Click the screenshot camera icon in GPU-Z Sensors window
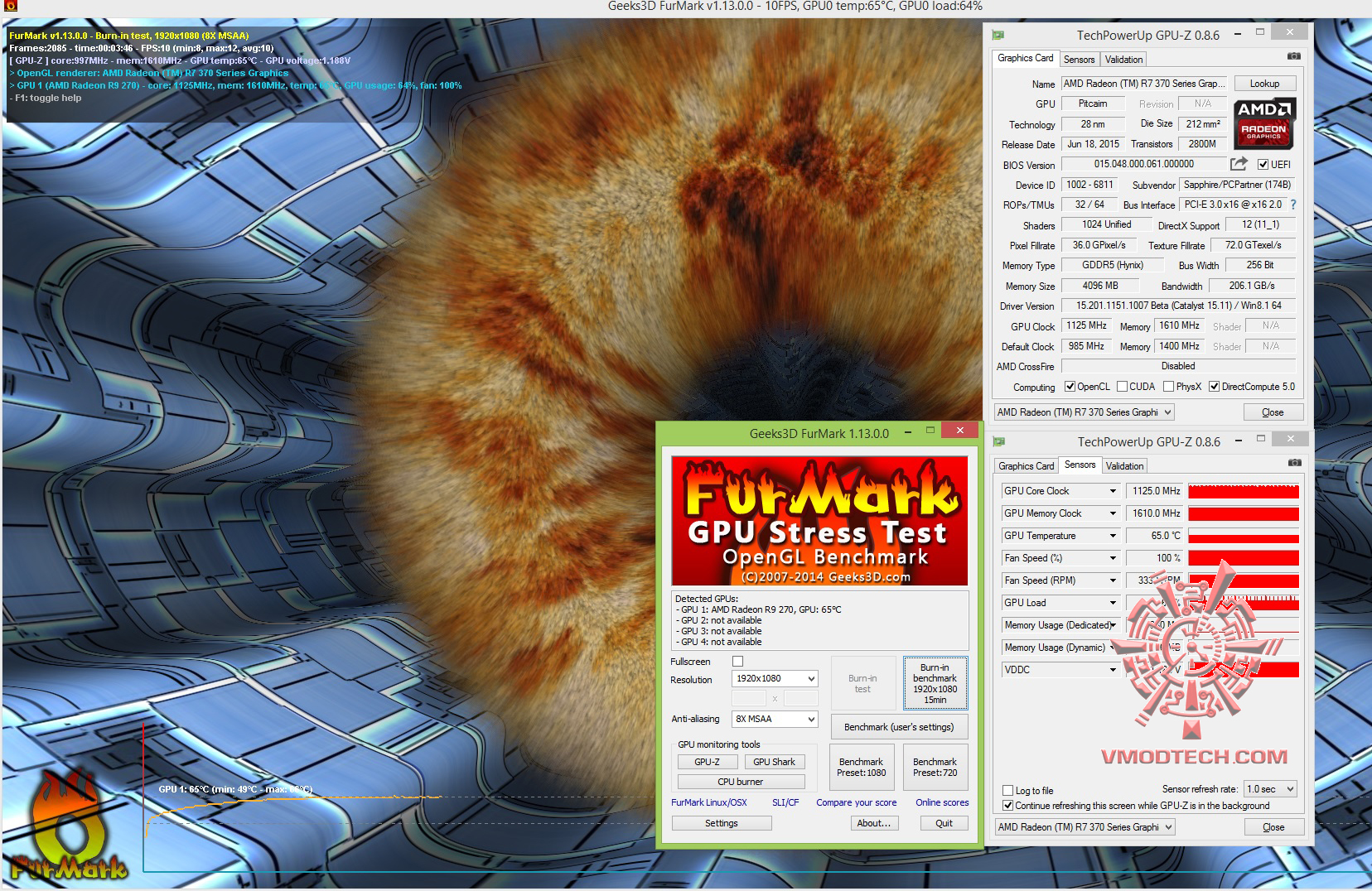This screenshot has height=891, width=1372. [1294, 463]
